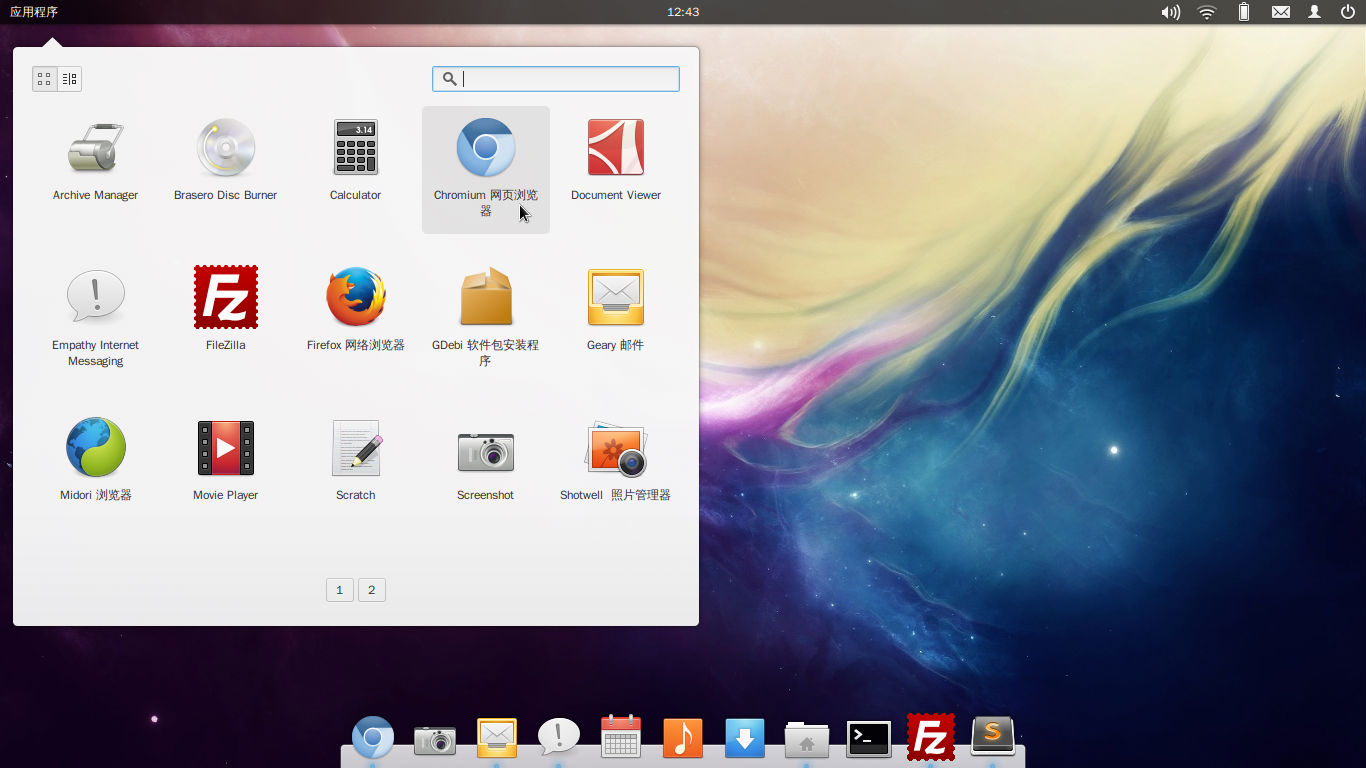
Task: Open the Wi-Fi network indicator
Action: pos(1207,12)
